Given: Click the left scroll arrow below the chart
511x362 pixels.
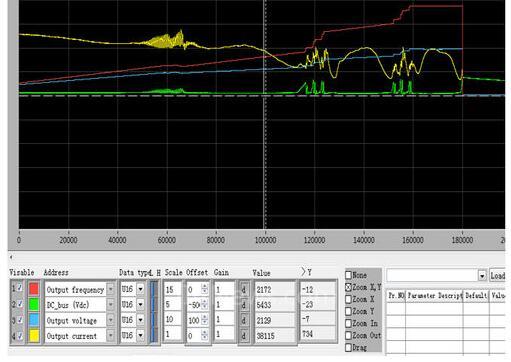Looking at the screenshot, I should coord(11,257).
